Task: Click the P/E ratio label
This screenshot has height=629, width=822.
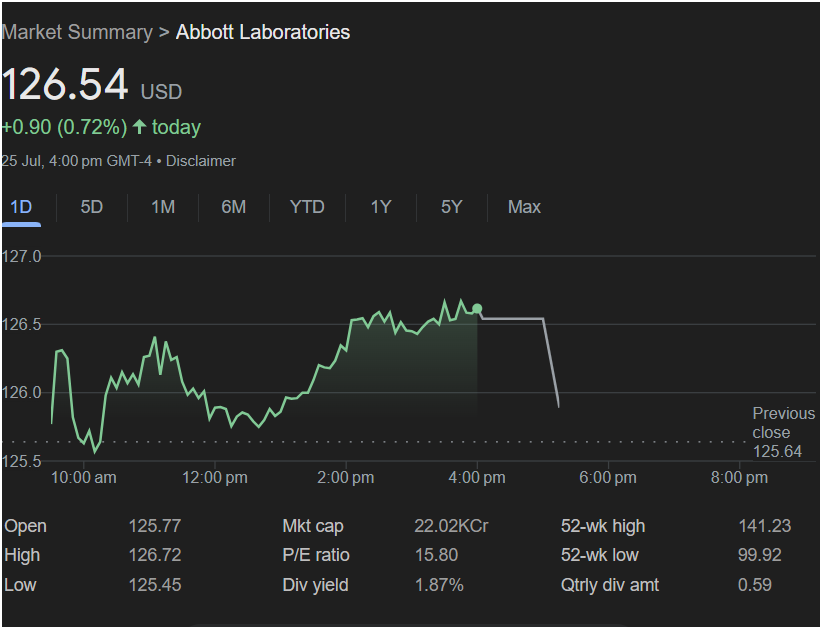Action: tap(316, 555)
